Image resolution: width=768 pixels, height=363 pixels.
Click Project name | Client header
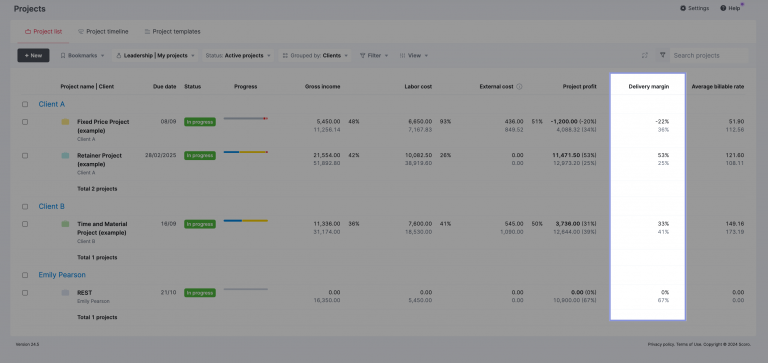click(x=87, y=87)
